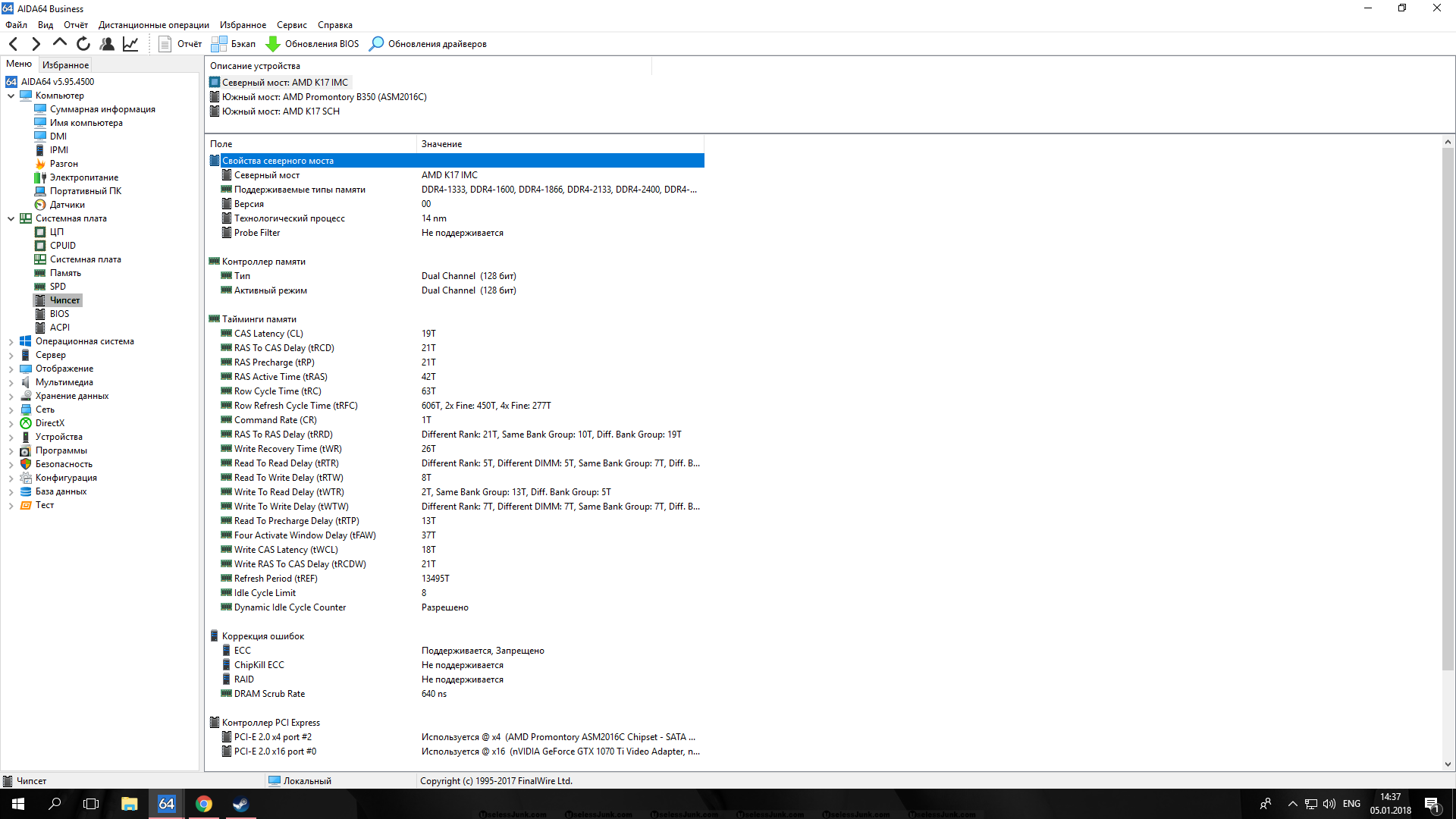This screenshot has height=819, width=1456.
Task: Expand the Хранение данных node
Action: 11,397
